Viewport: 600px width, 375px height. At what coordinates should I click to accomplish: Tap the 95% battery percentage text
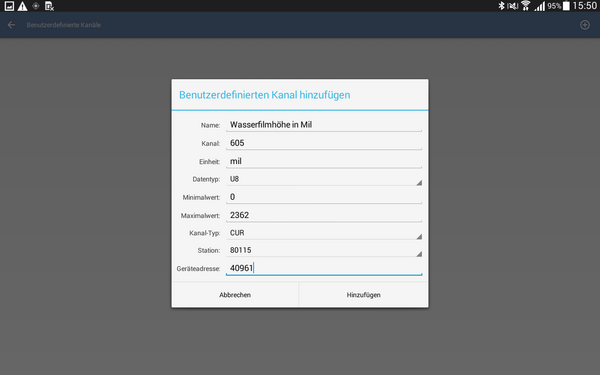(554, 6)
